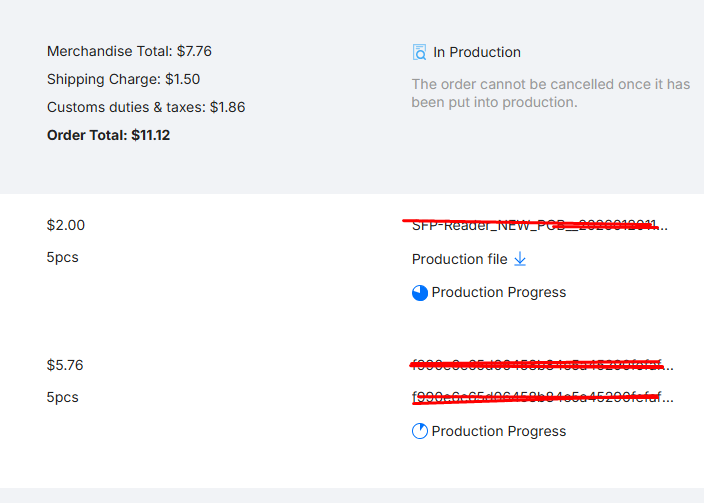Image resolution: width=704 pixels, height=503 pixels.
Task: Click the 5pcs quantity under $2.00
Action: pos(63,258)
